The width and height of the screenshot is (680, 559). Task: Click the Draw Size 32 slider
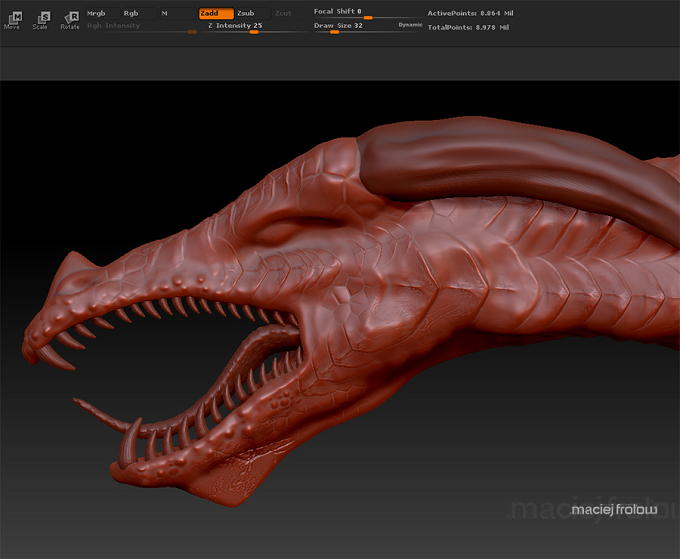(355, 27)
